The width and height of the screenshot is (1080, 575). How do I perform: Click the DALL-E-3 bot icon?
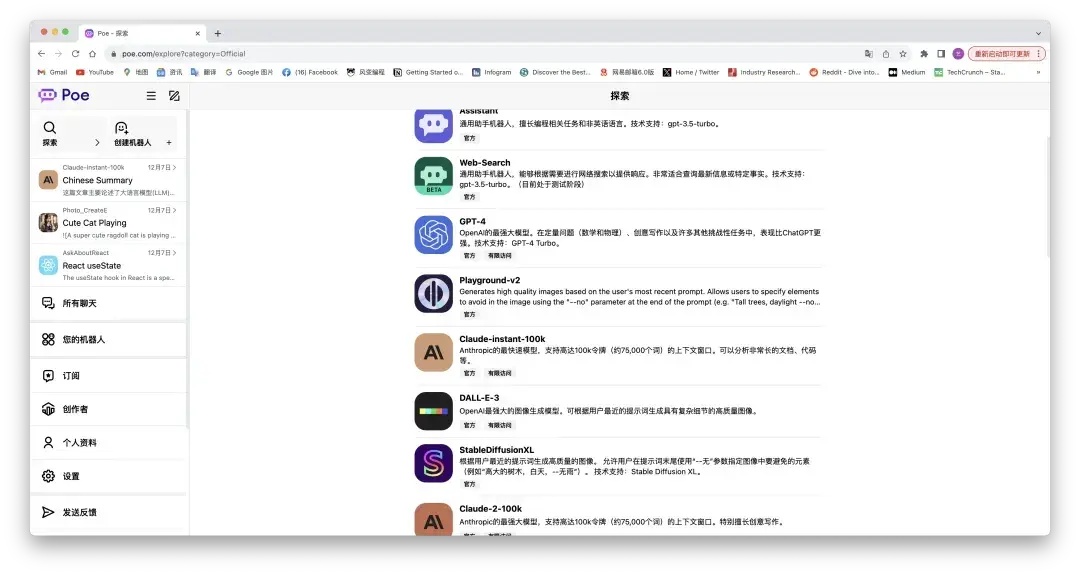coord(433,411)
